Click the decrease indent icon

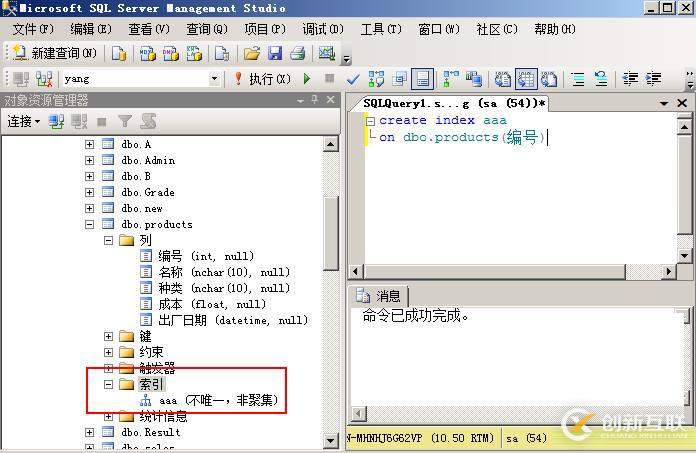pos(630,79)
